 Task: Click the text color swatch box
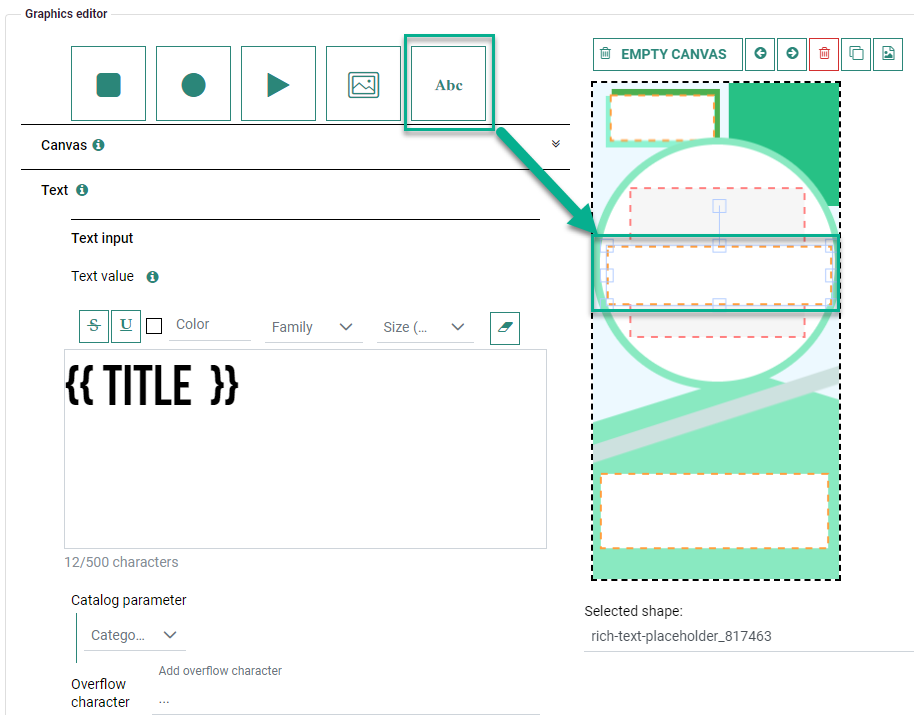(x=154, y=325)
